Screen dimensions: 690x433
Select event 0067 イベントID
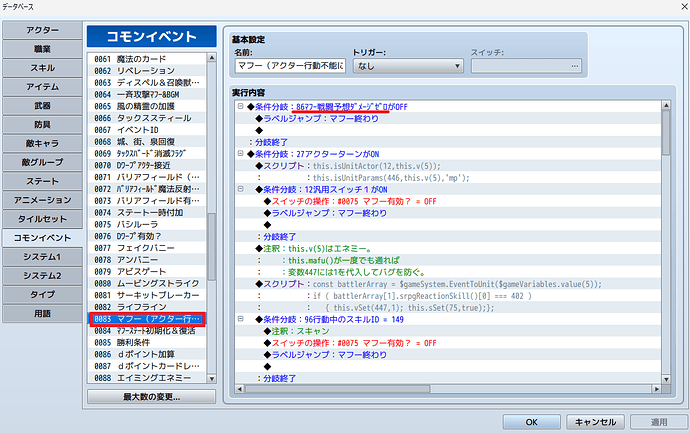147,130
